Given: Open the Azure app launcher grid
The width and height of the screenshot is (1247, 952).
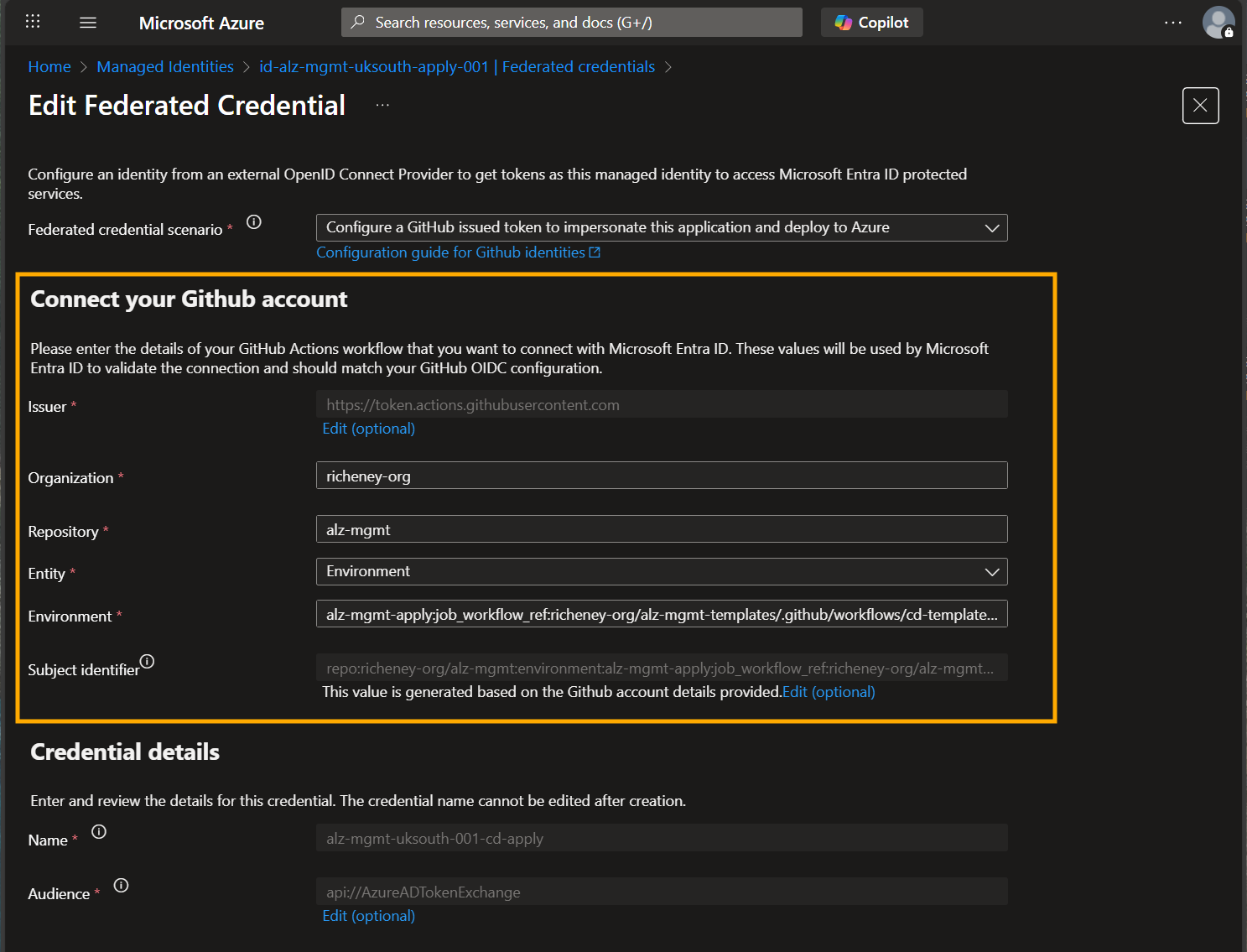Looking at the screenshot, I should pos(32,22).
